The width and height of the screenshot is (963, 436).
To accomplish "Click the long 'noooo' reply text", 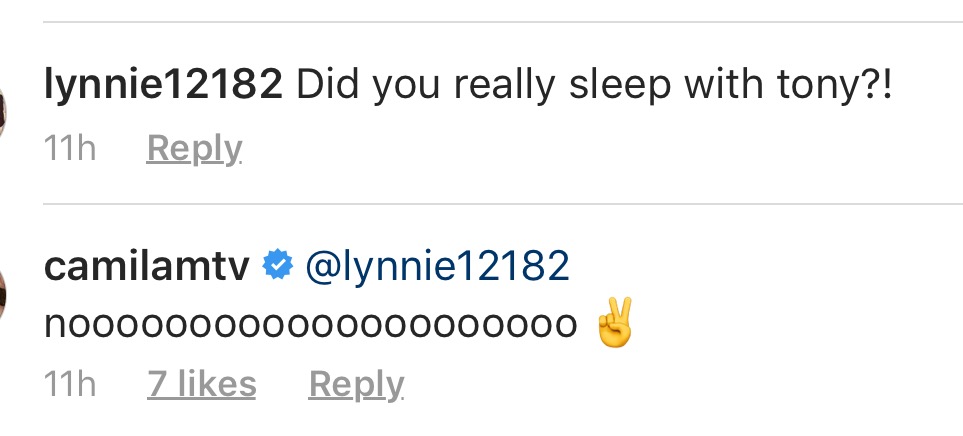I will pyautogui.click(x=311, y=325).
